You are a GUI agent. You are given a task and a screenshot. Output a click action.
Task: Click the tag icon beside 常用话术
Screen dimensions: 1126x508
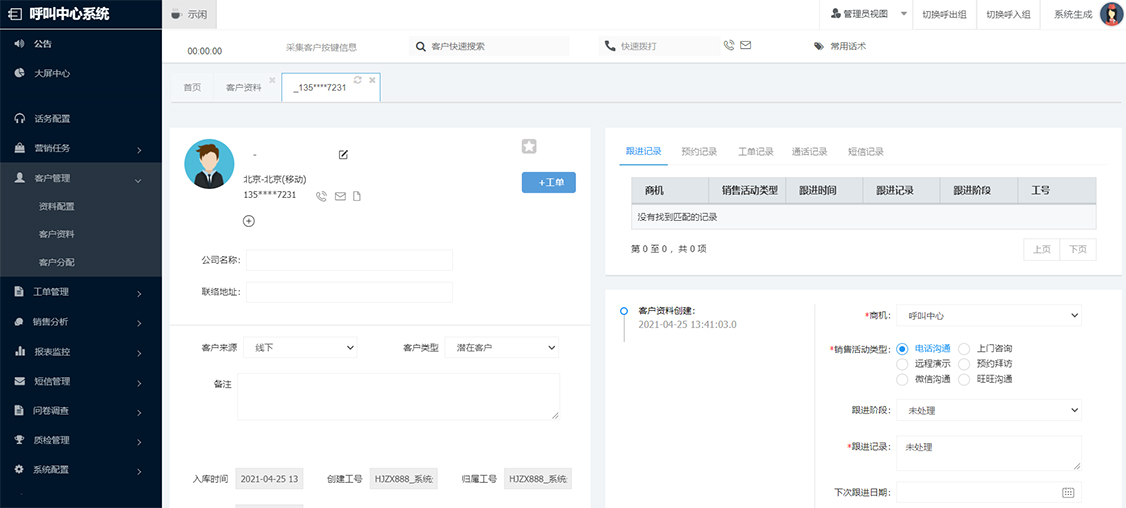click(819, 46)
